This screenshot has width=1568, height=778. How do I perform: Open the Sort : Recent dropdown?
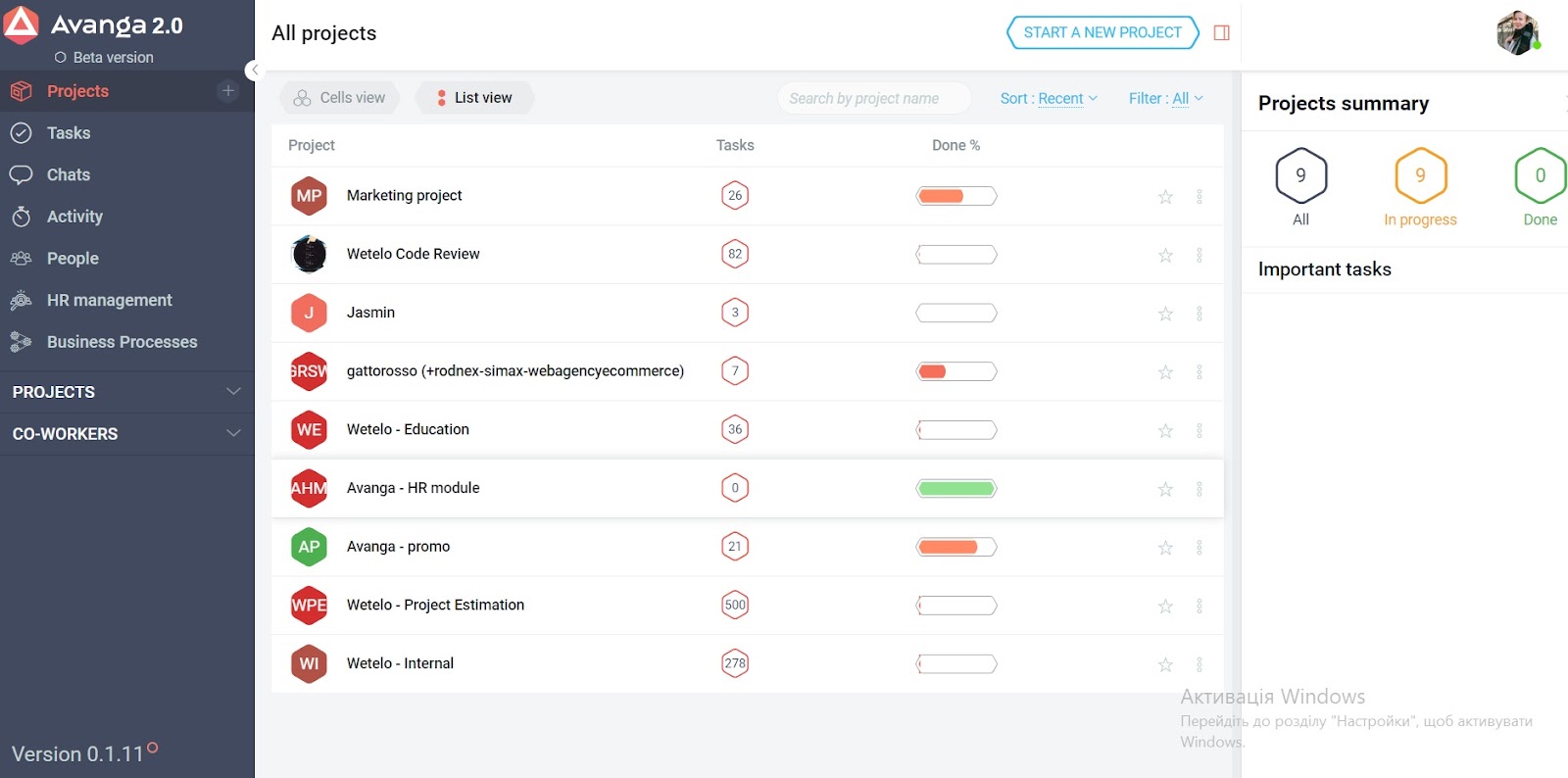(1049, 98)
